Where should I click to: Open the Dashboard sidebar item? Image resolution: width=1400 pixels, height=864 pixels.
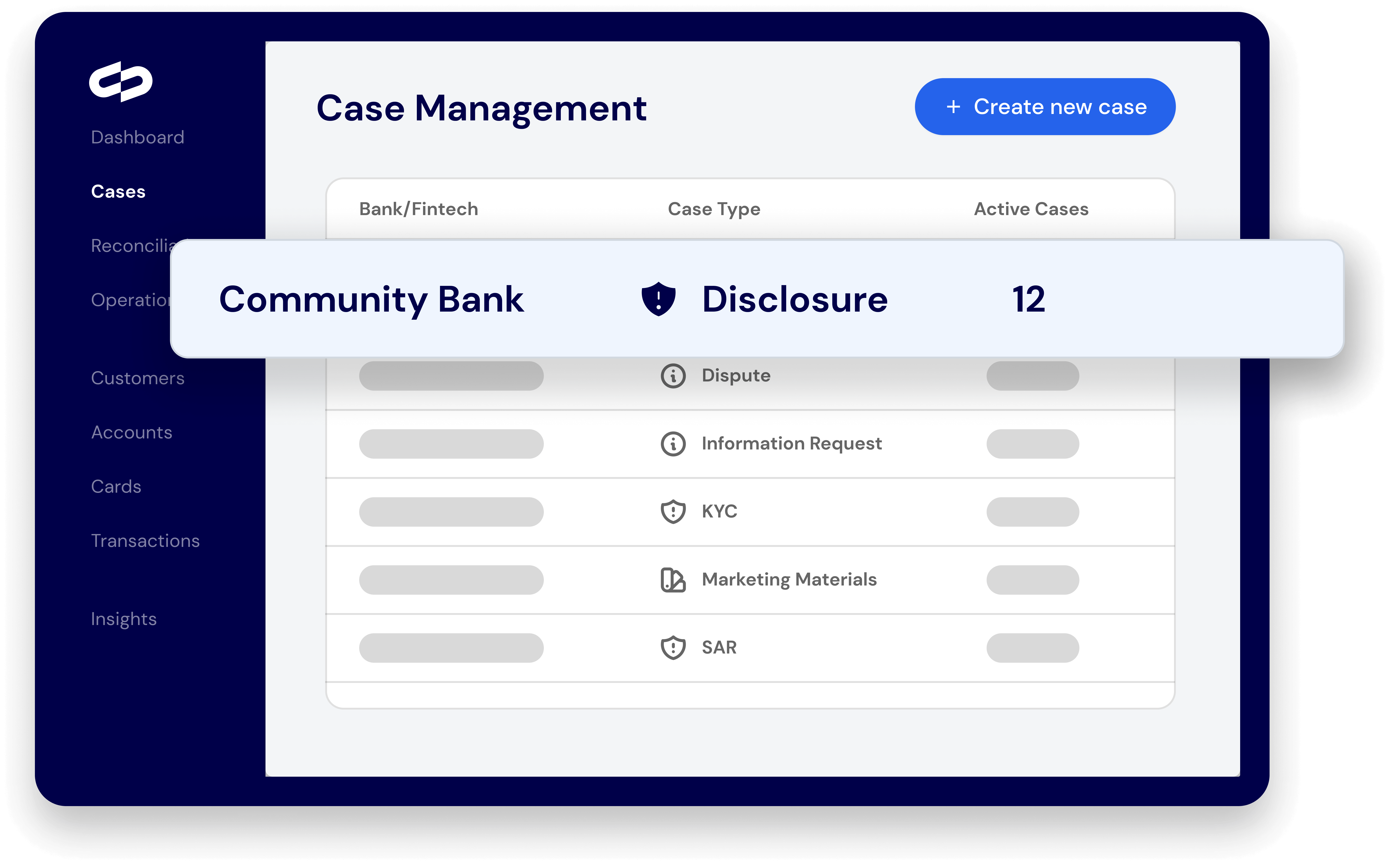[138, 137]
